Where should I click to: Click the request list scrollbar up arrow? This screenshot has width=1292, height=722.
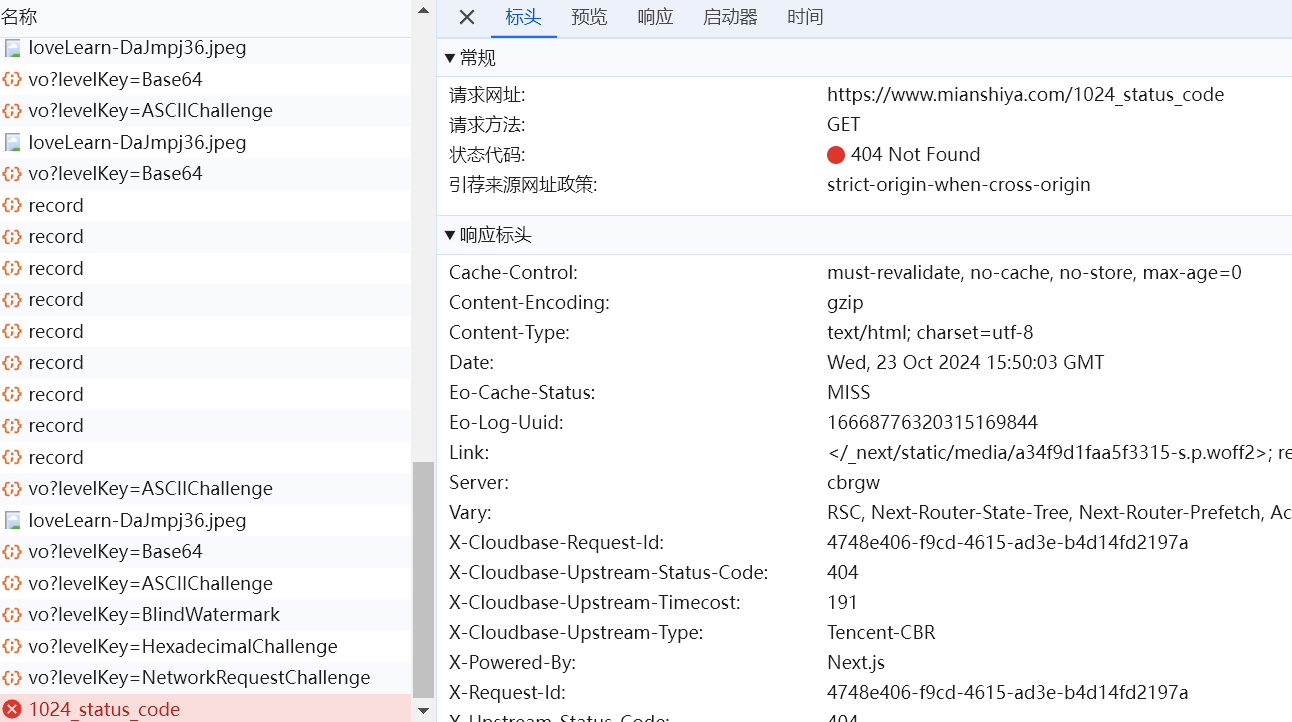coord(423,11)
